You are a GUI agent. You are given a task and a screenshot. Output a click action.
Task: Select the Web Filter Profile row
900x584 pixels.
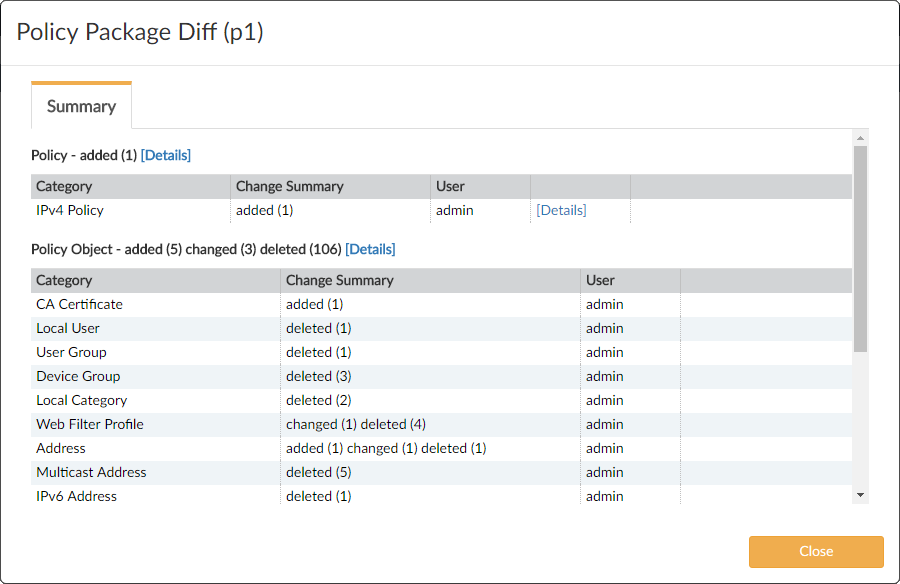tap(90, 424)
